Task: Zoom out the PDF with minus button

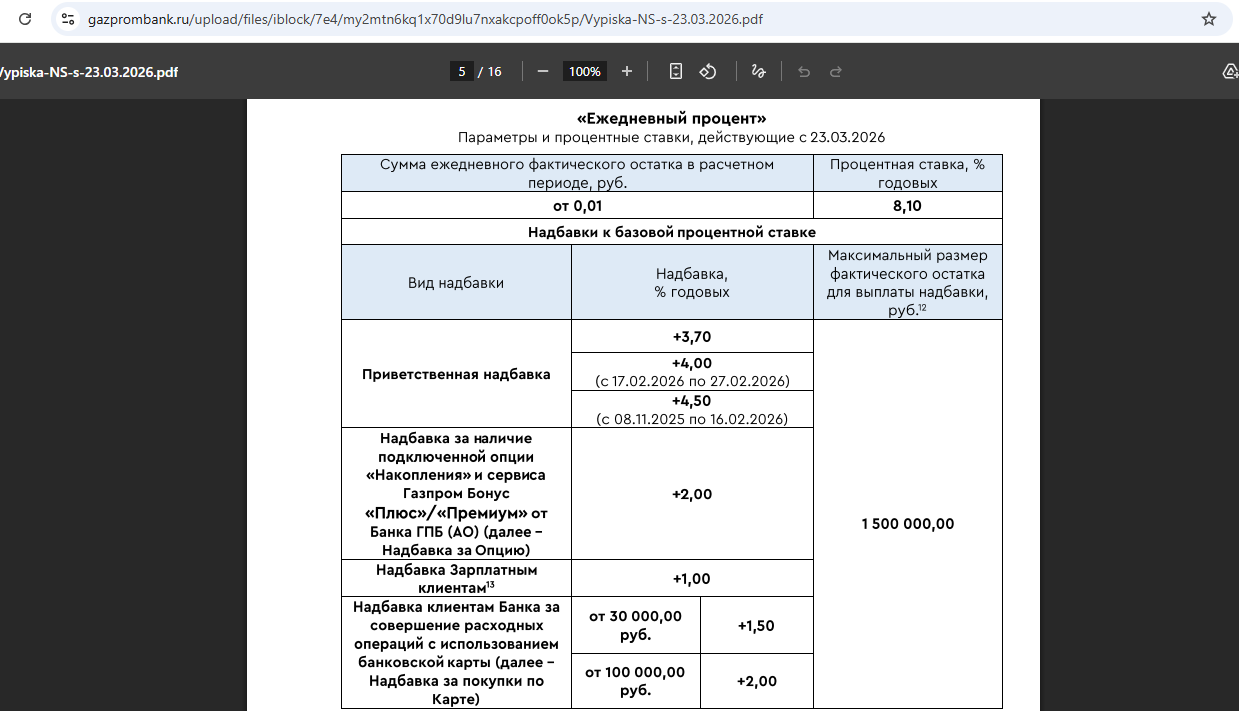Action: (543, 71)
